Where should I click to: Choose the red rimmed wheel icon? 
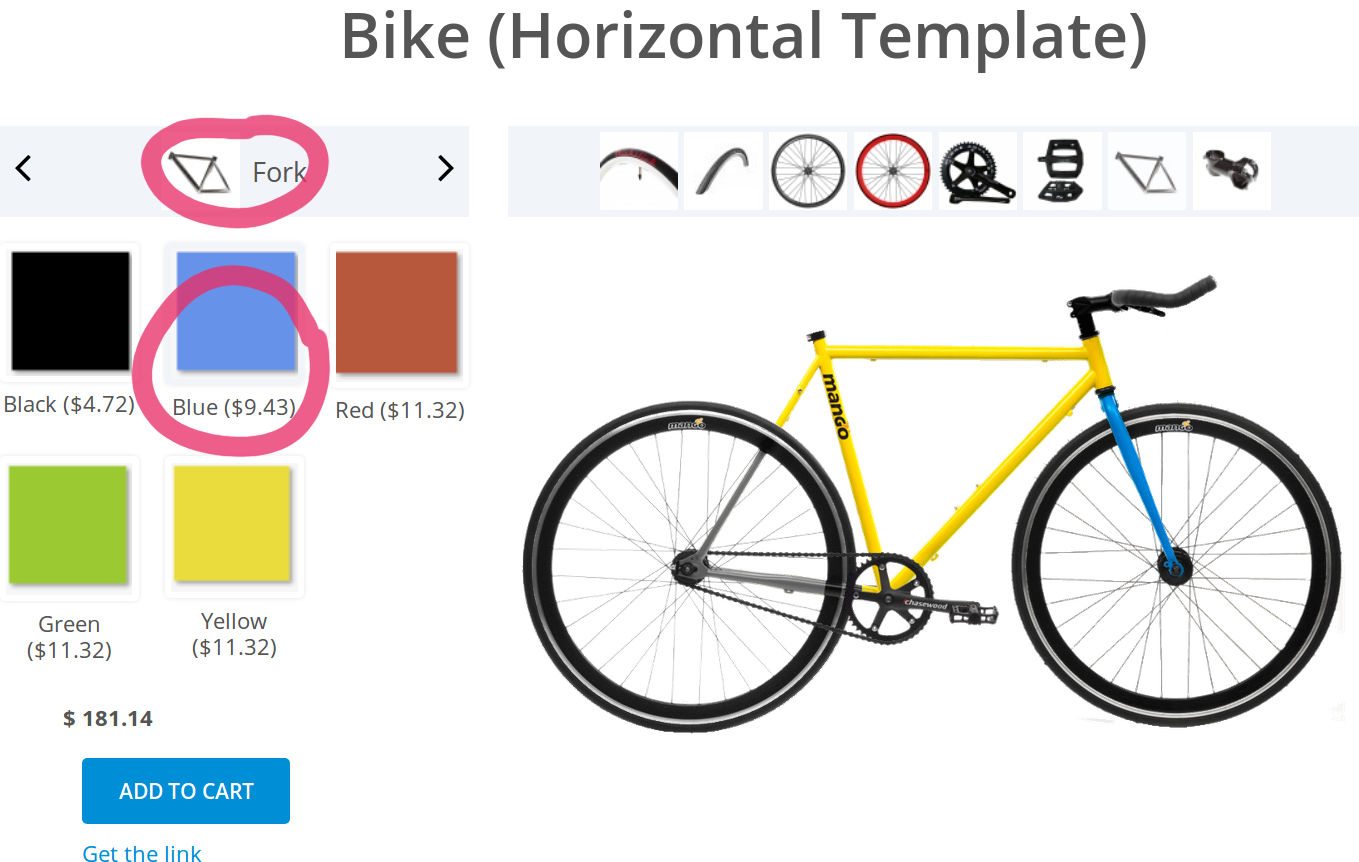[x=893, y=170]
